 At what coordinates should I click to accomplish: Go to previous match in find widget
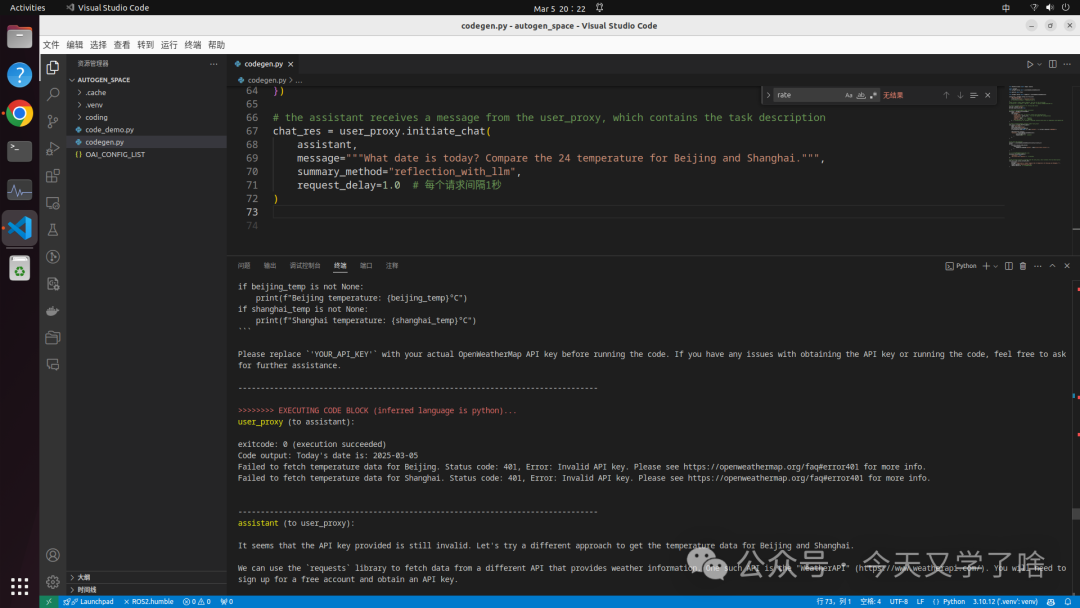click(x=946, y=95)
